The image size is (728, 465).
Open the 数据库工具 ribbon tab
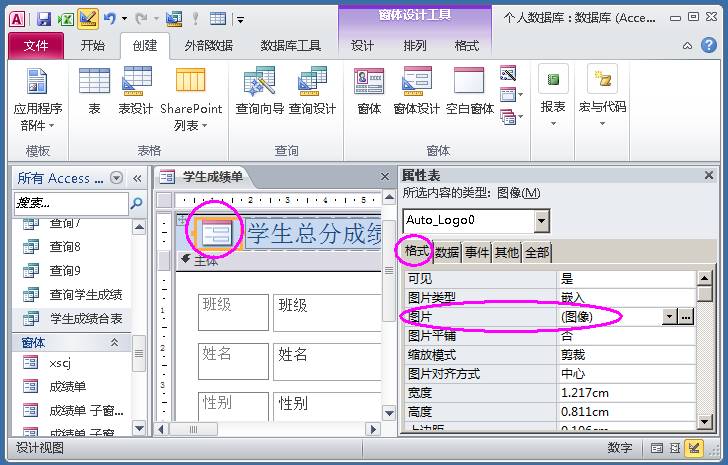tap(290, 45)
